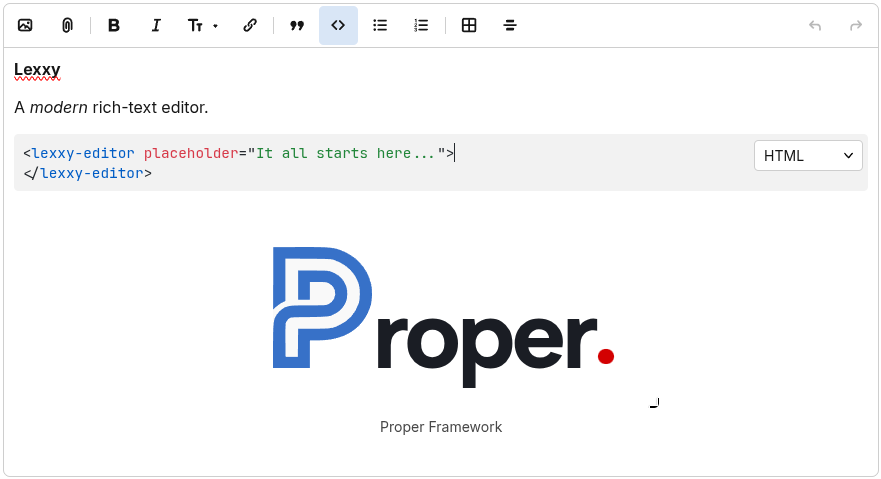Click the italic word "modern"

[x=58, y=107]
